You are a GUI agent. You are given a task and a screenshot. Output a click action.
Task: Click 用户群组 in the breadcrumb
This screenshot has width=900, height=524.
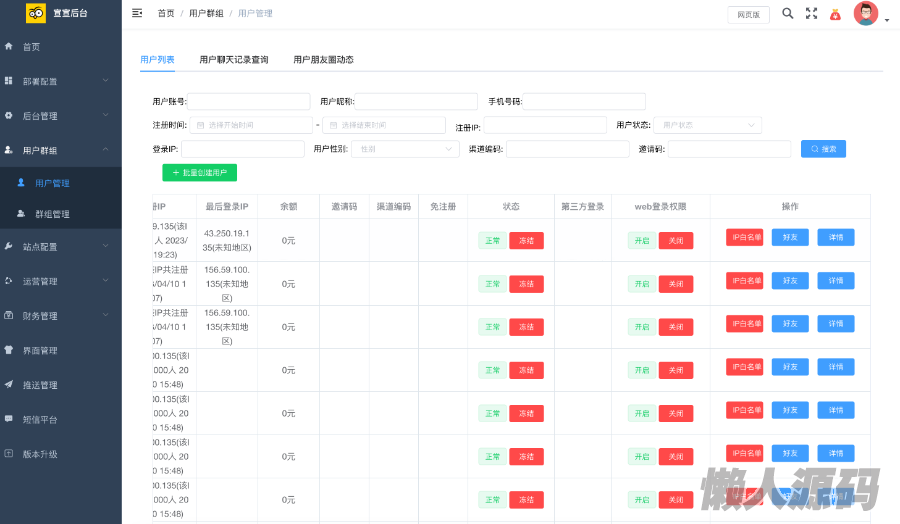coord(206,13)
